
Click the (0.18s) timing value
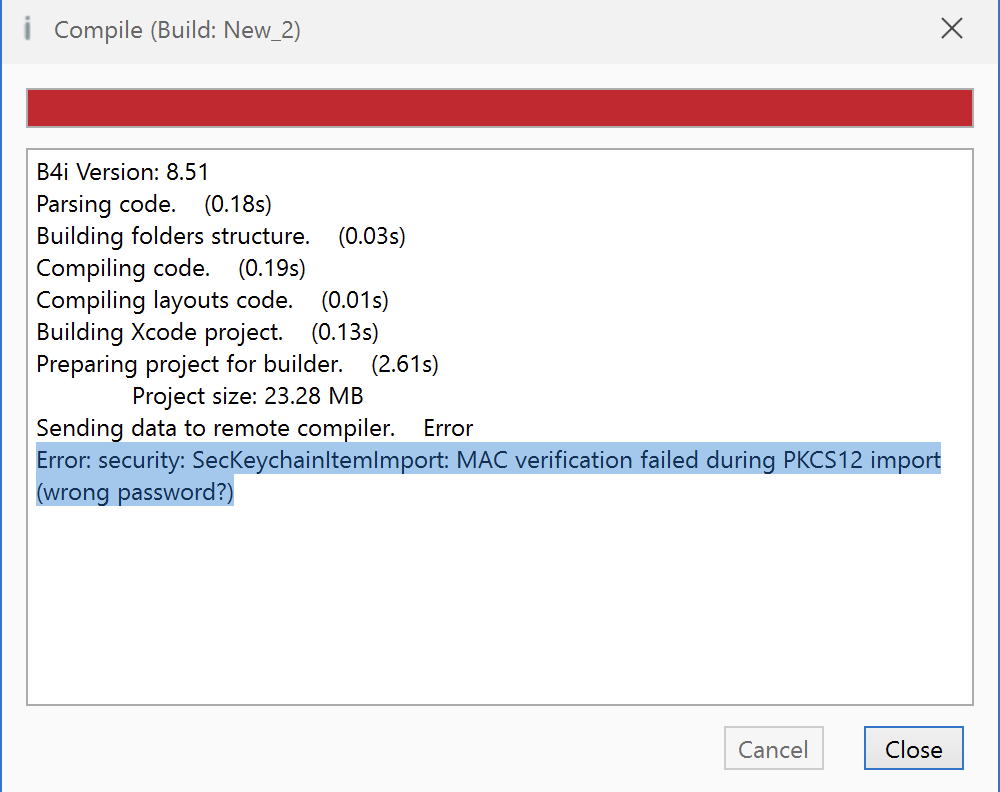click(238, 205)
